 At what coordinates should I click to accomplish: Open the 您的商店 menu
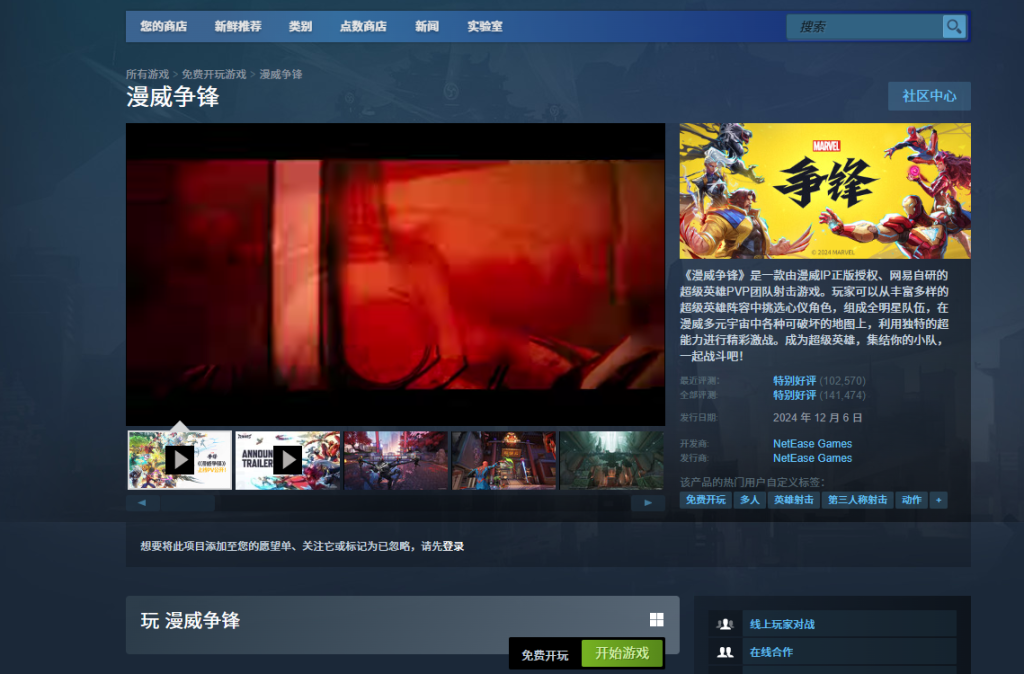click(163, 27)
